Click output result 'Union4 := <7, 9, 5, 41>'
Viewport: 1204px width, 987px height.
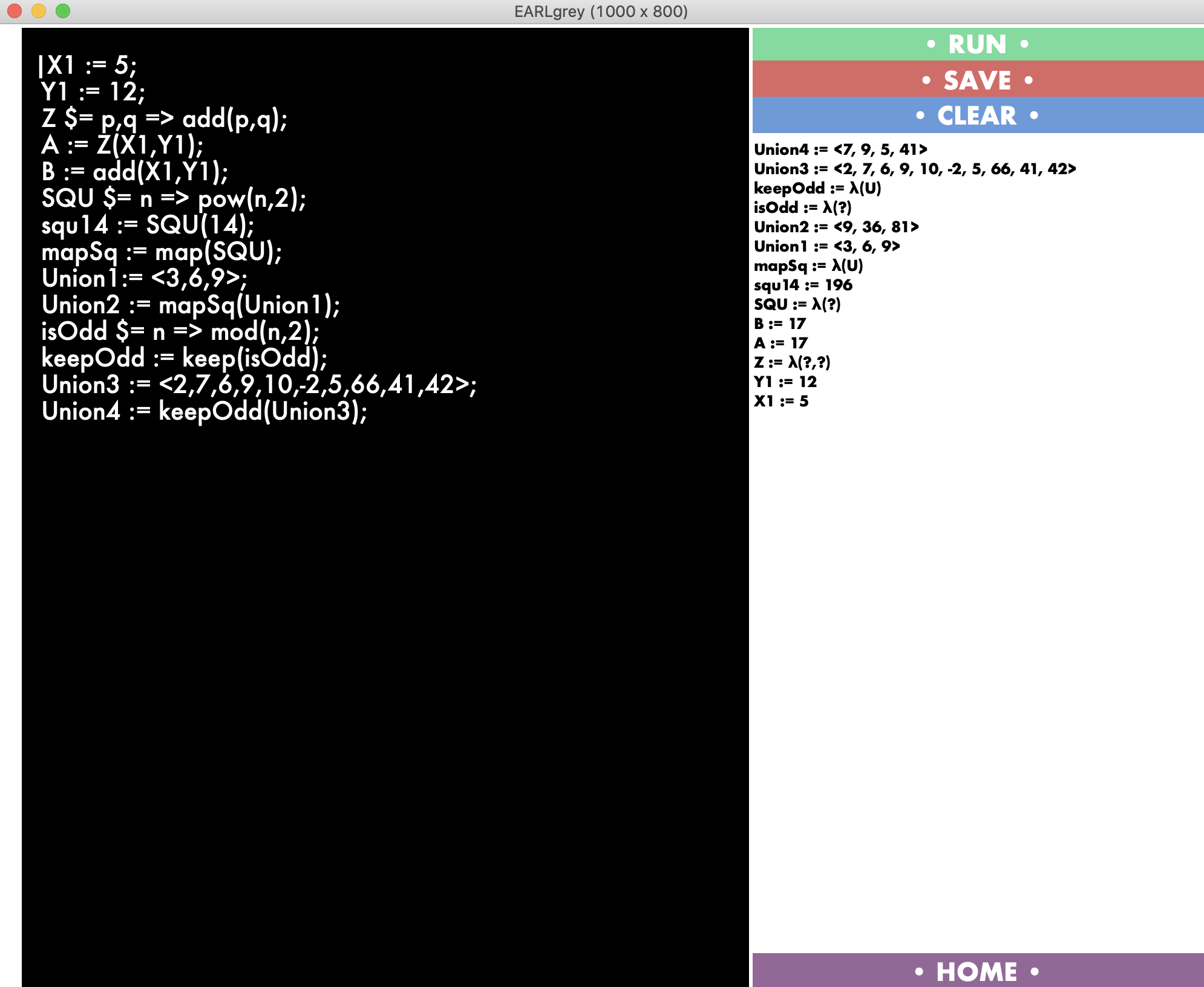click(x=840, y=149)
